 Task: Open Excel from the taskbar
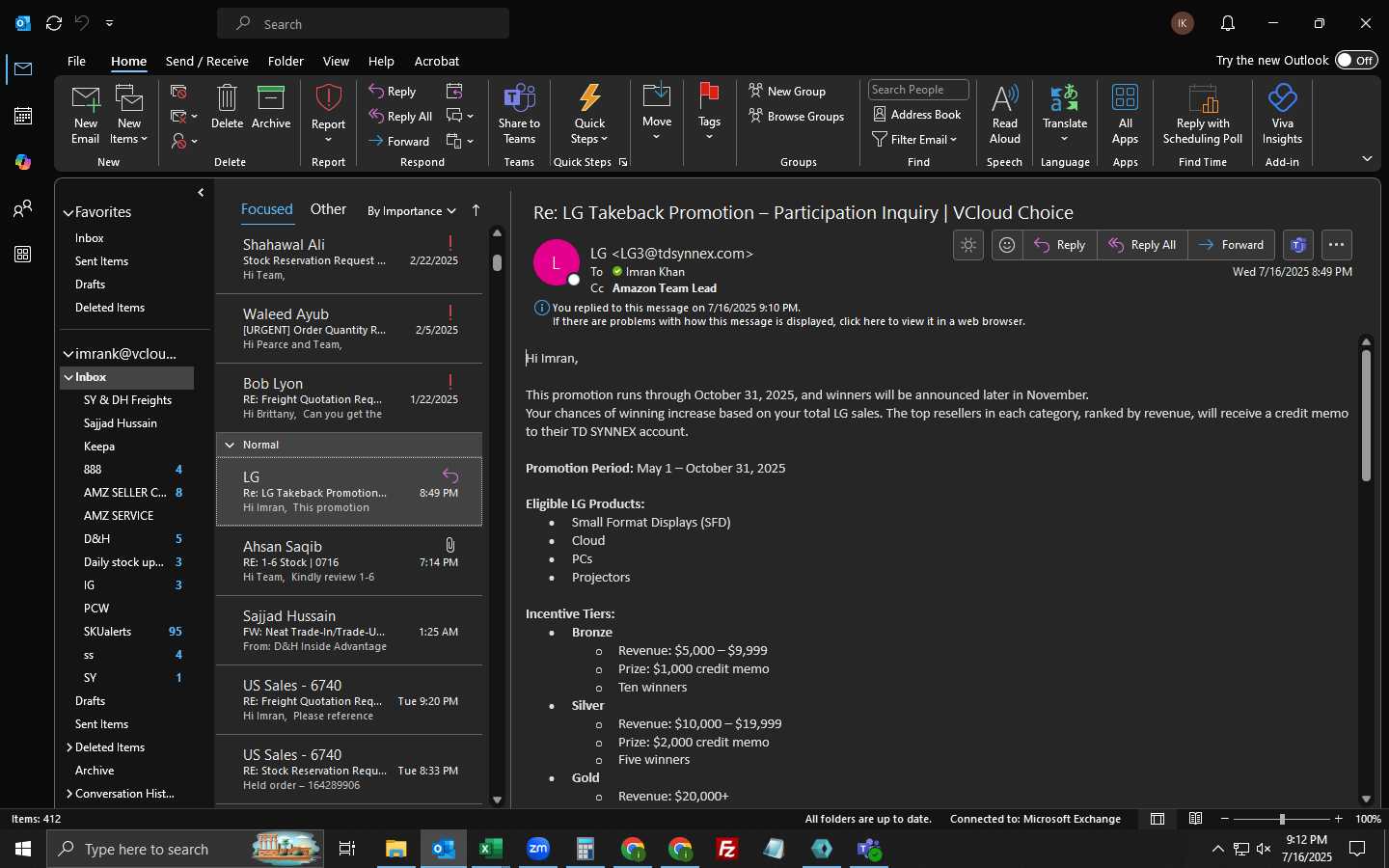[x=491, y=849]
